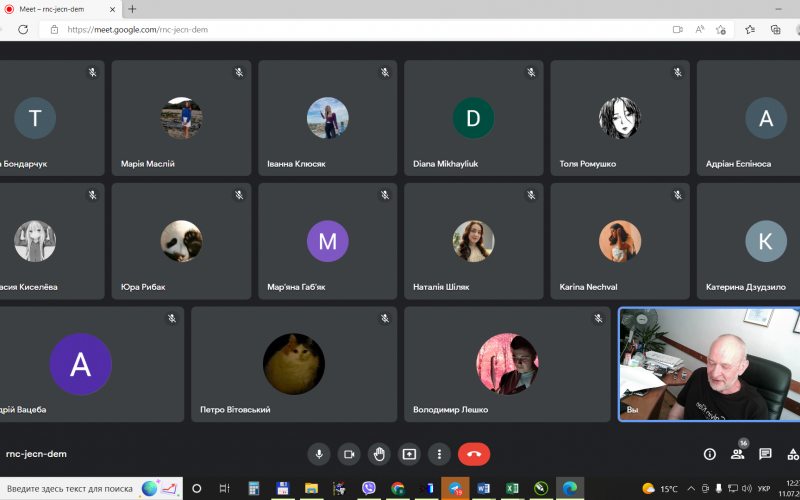Open the meeting details info icon
Image resolution: width=800 pixels, height=500 pixels.
(x=710, y=454)
